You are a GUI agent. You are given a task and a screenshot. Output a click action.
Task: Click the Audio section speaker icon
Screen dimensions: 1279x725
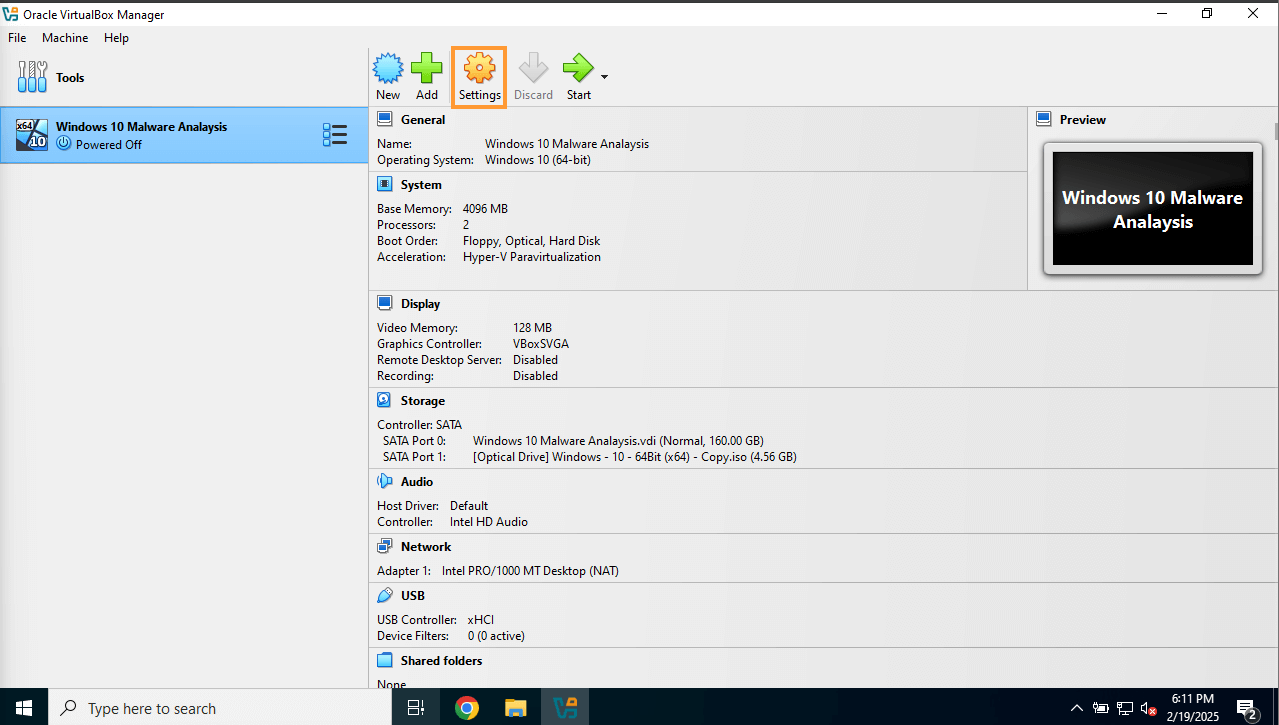(x=385, y=481)
